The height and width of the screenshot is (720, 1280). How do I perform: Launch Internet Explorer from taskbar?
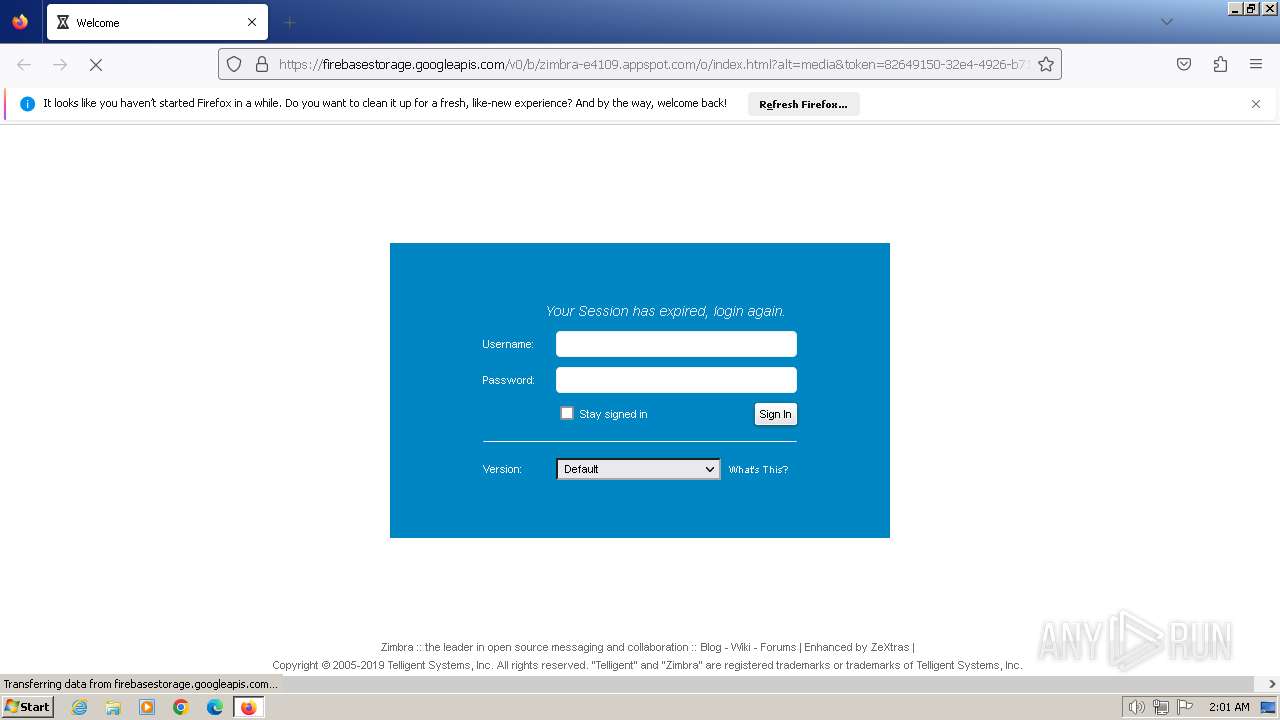(80, 707)
